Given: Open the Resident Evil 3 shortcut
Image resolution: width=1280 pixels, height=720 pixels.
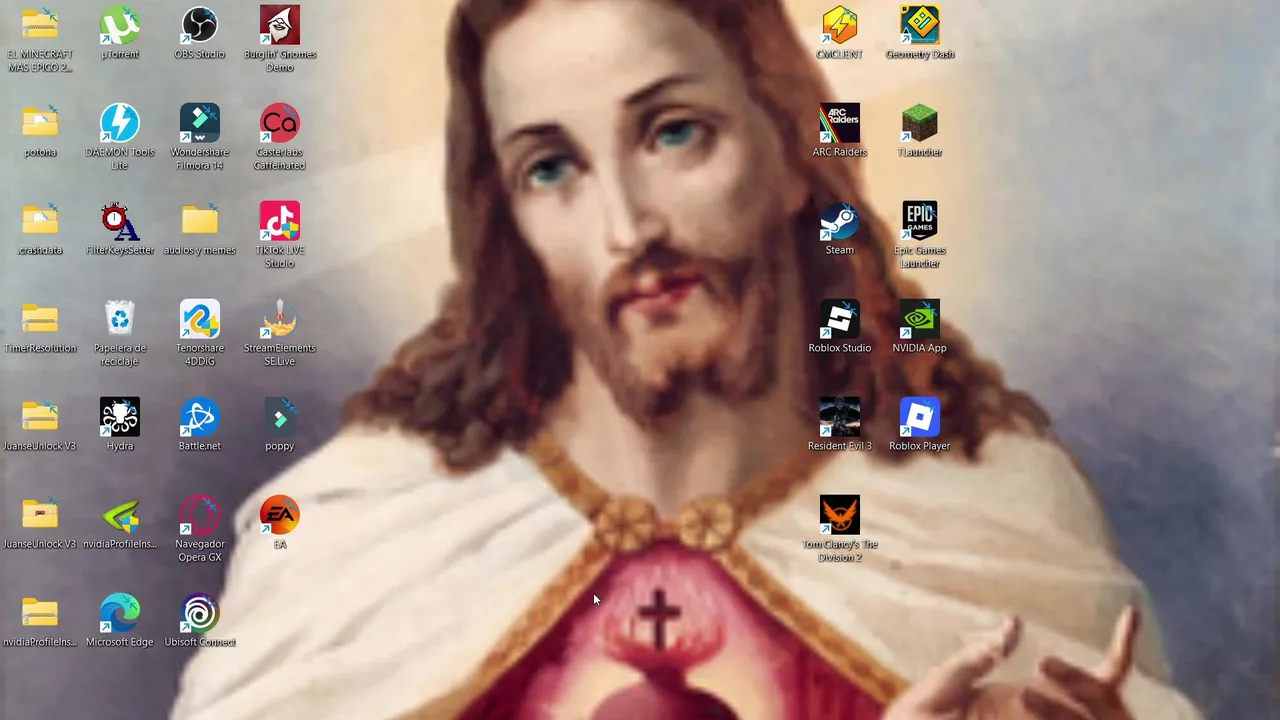Looking at the screenshot, I should pyautogui.click(x=840, y=418).
